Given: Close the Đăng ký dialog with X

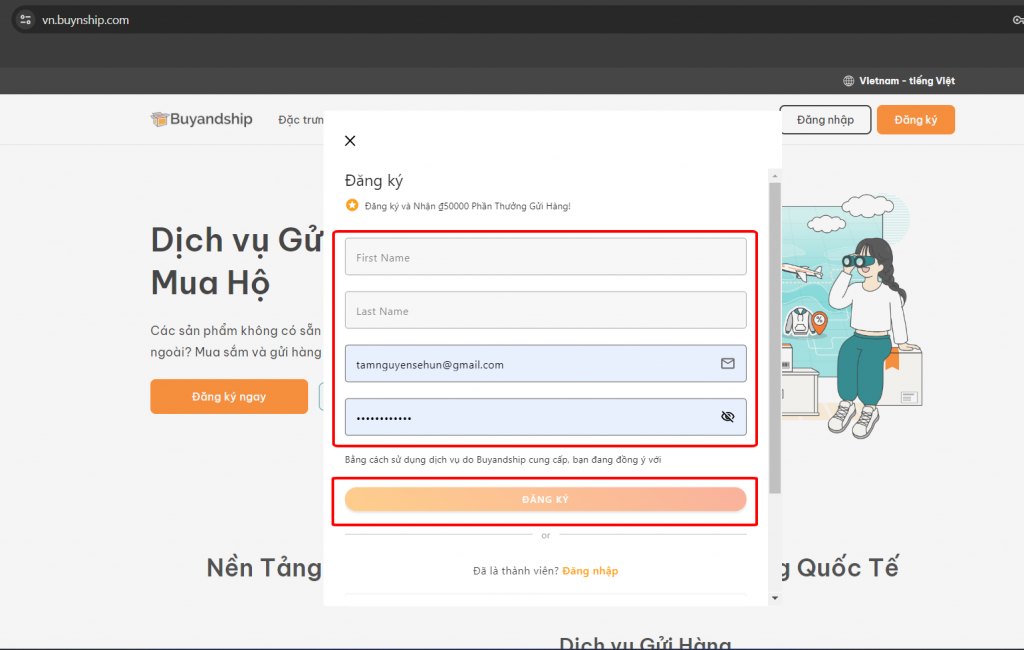Looking at the screenshot, I should tap(350, 141).
